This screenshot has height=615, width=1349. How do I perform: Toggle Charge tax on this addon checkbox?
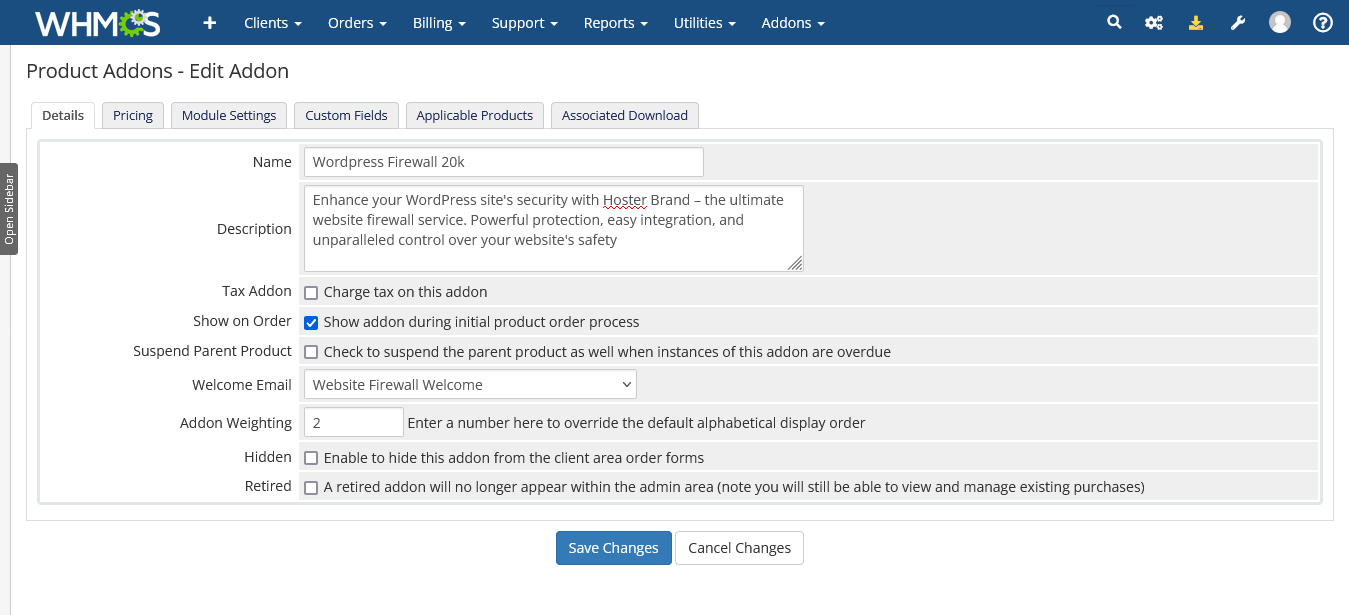311,293
